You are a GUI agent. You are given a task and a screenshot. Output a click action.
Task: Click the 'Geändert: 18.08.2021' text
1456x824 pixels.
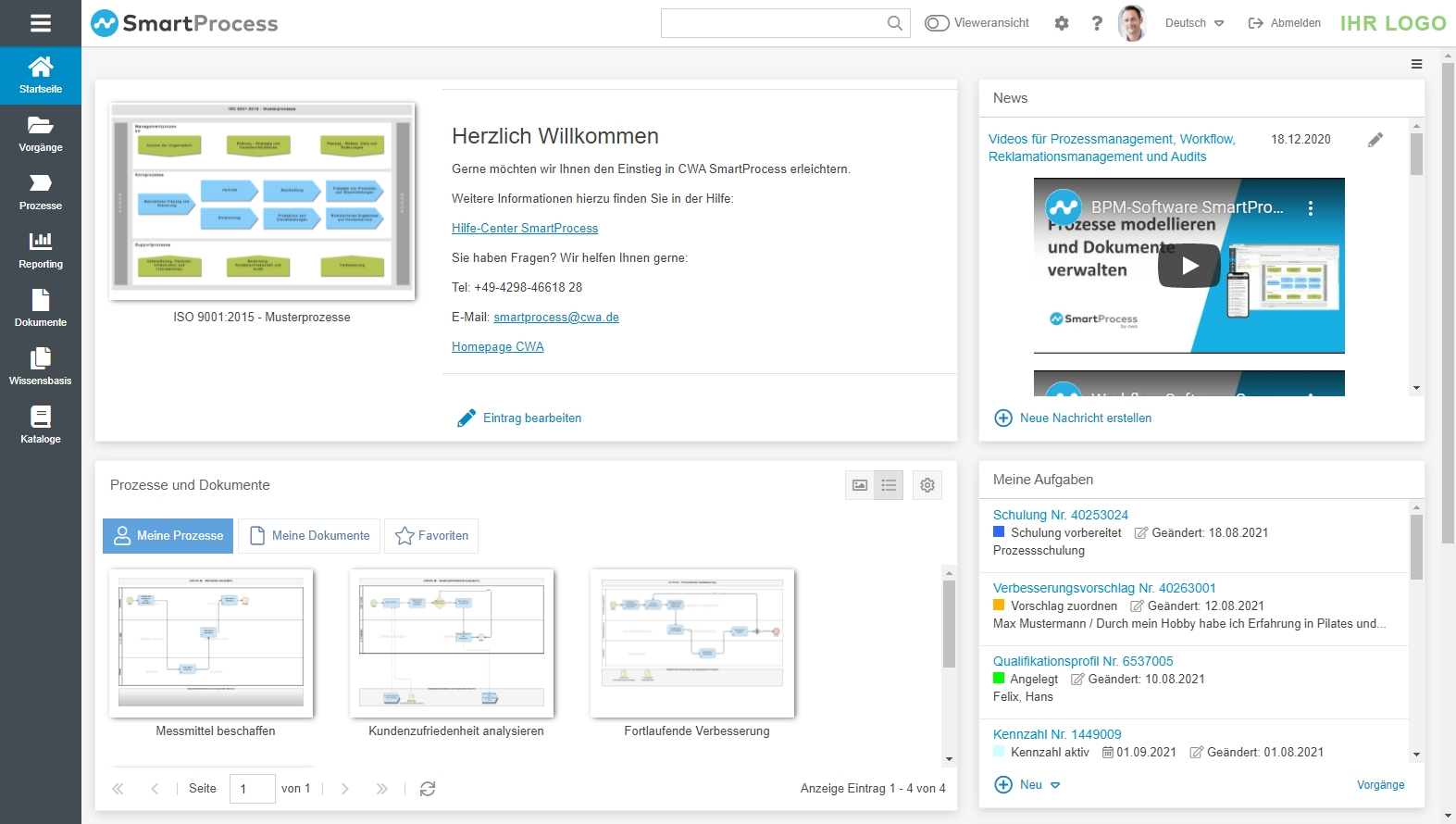coord(1210,533)
